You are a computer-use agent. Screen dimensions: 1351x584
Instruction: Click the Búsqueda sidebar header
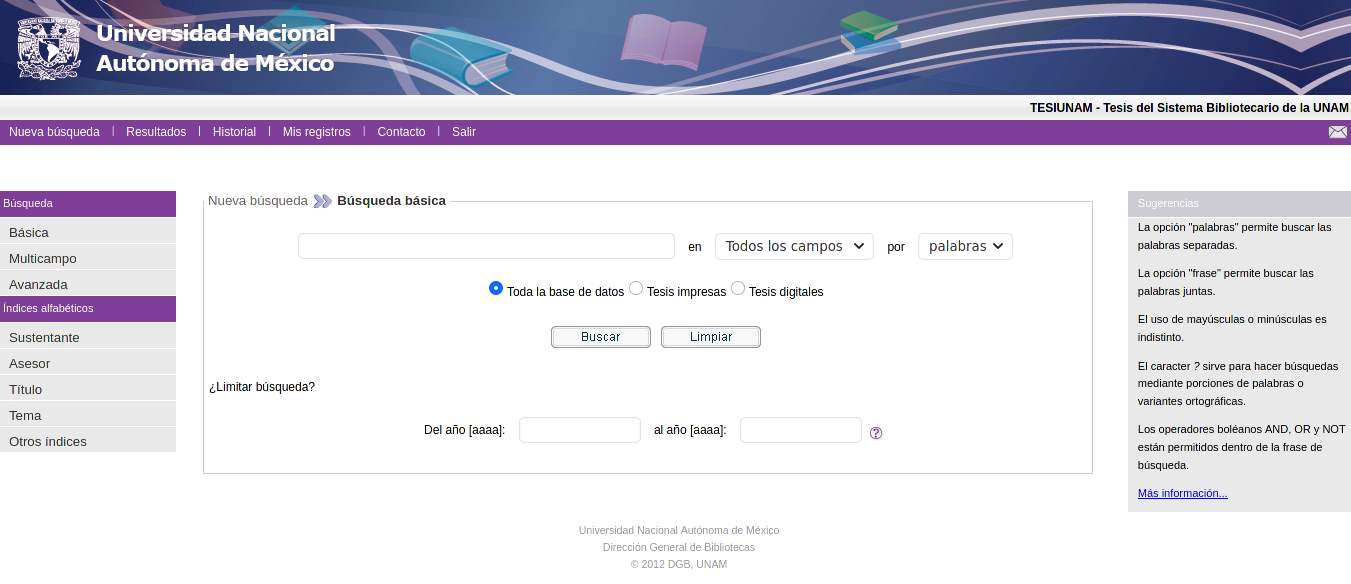88,204
